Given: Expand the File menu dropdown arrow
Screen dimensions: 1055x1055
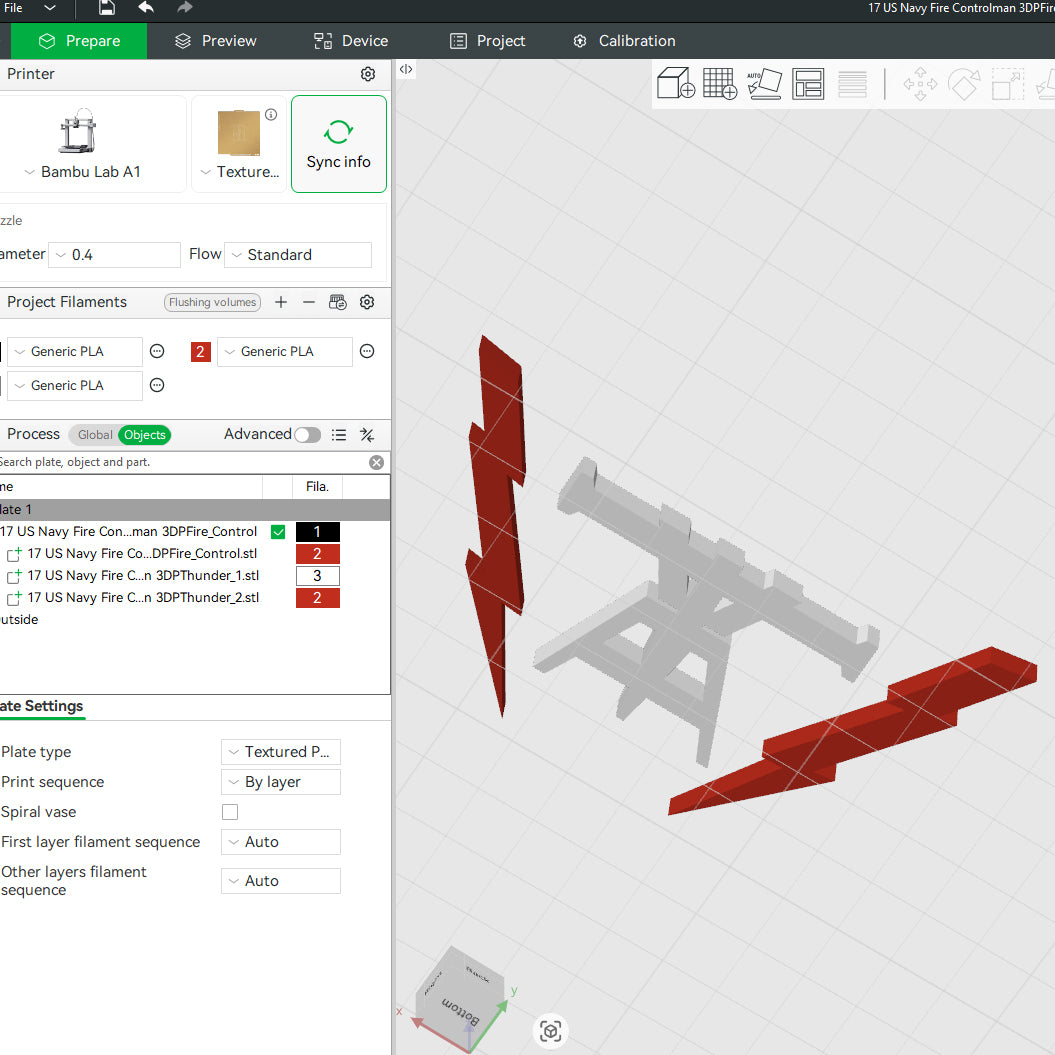Looking at the screenshot, I should 50,8.
